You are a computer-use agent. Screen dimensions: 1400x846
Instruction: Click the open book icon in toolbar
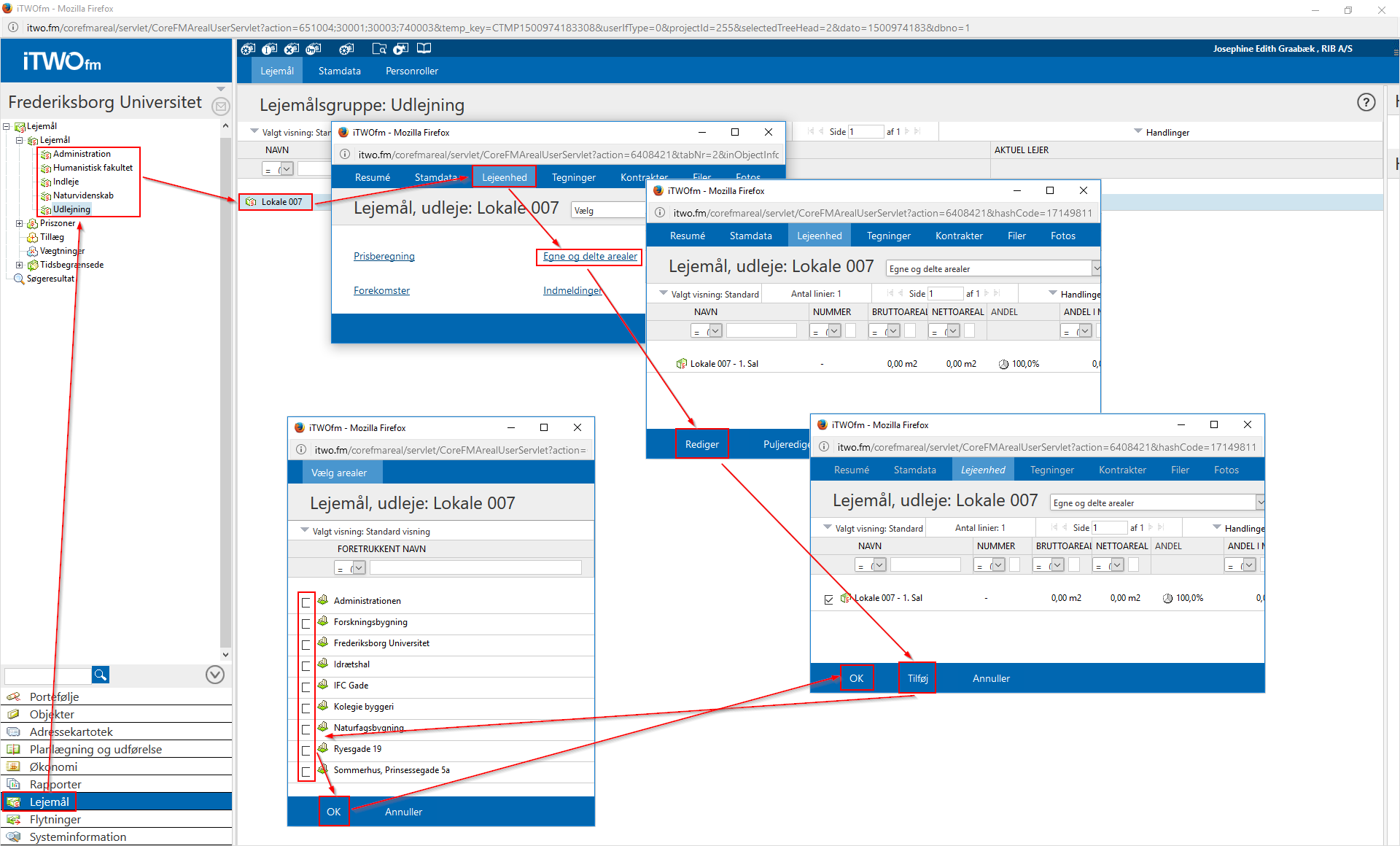424,49
